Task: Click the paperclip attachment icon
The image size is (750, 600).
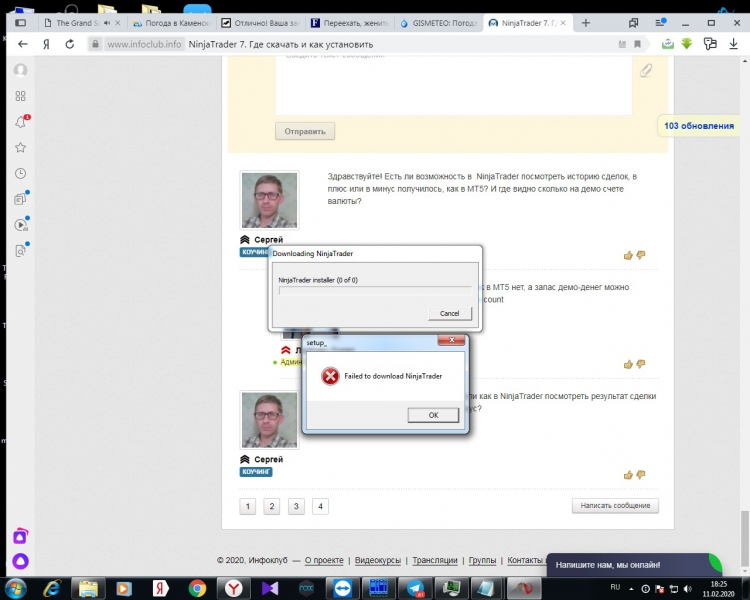Action: [646, 70]
